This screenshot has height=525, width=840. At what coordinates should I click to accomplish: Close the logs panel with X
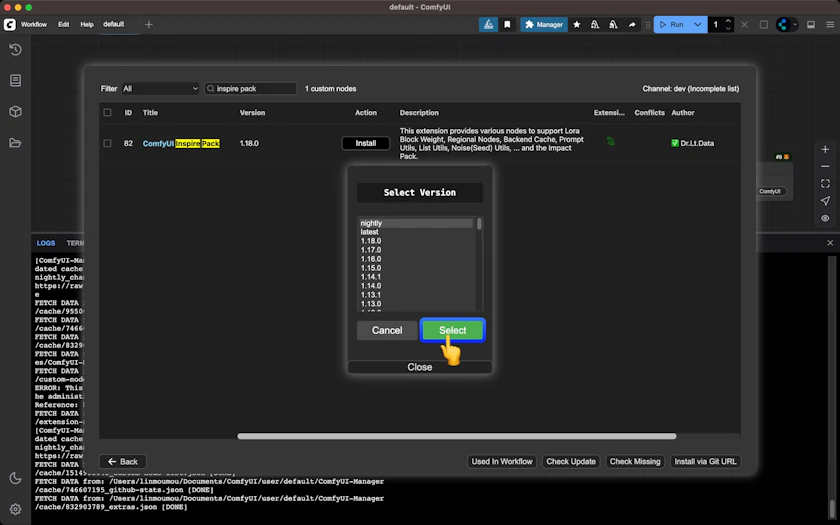tap(830, 243)
